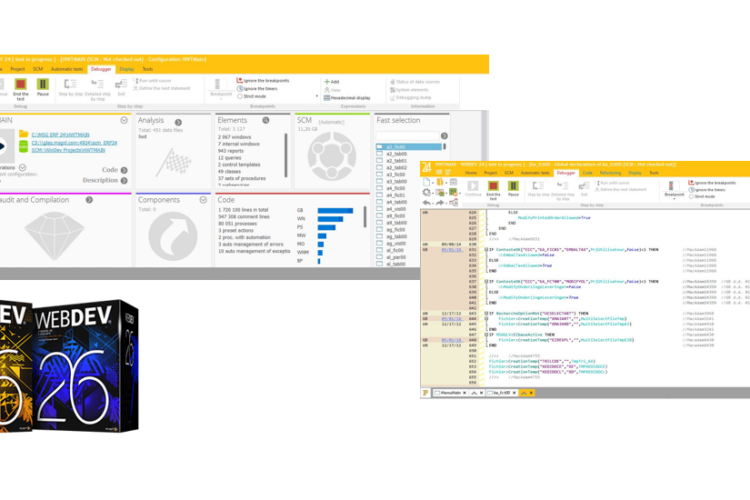
Task: Click Code arrow in project widget
Action: coord(124,170)
